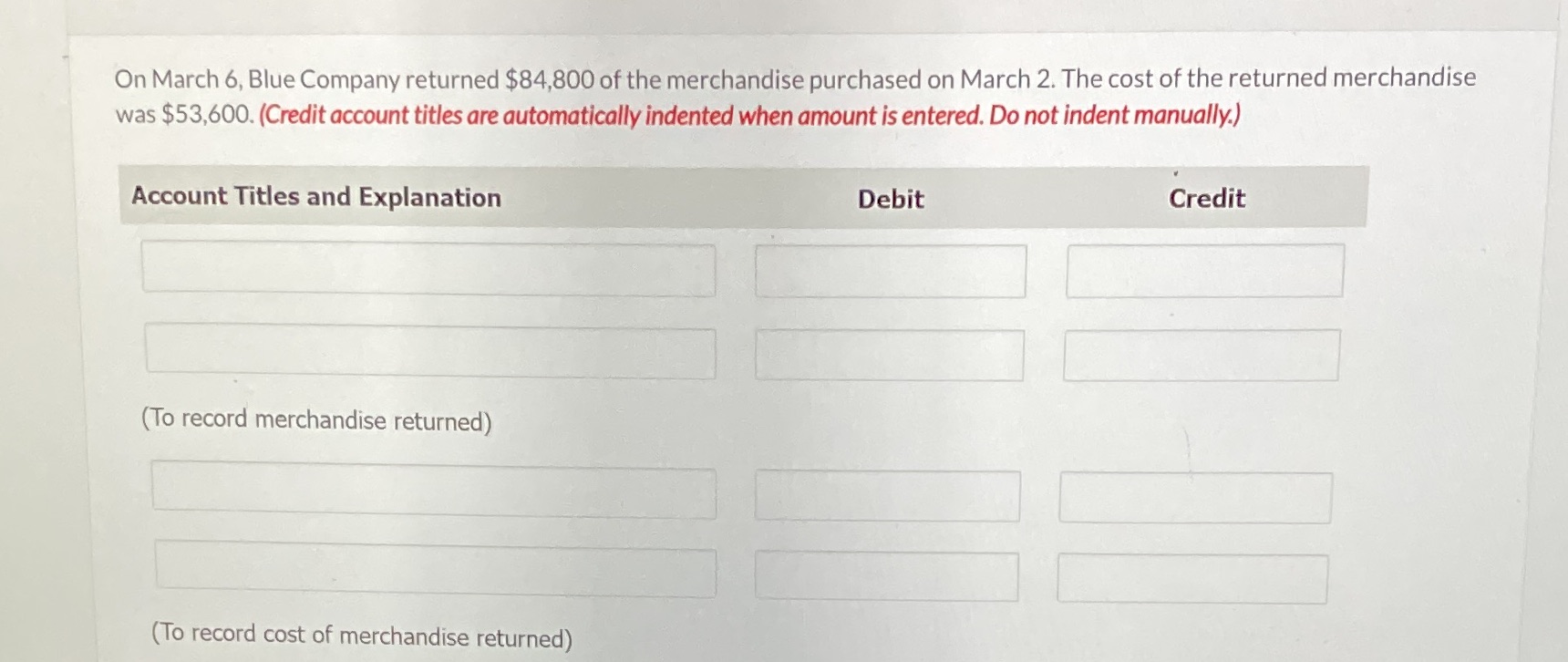This screenshot has height=662, width=1568.
Task: Click the To record cost of merchandise returned label
Action: [x=361, y=636]
